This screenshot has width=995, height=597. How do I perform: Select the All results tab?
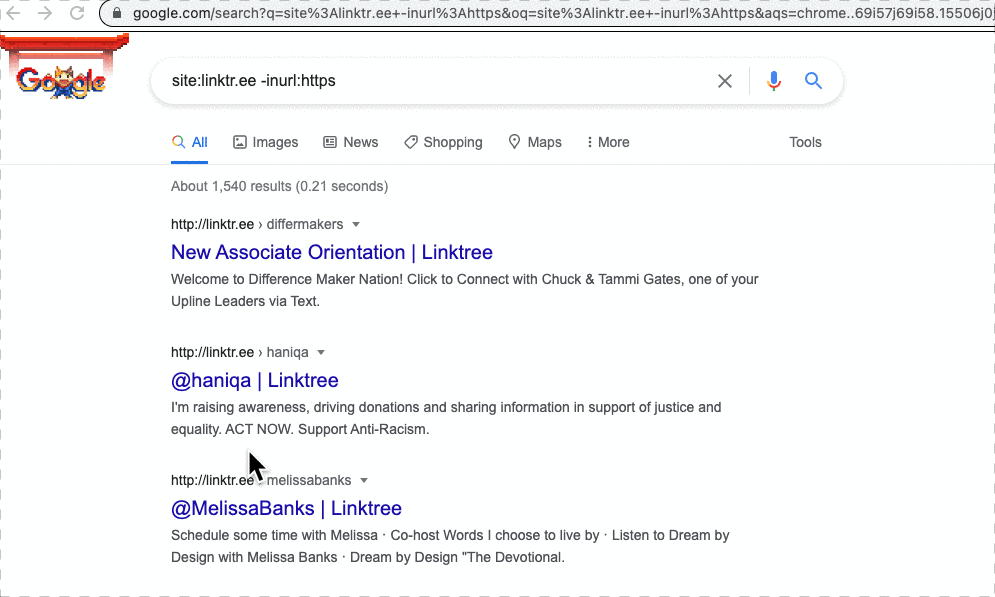[x=190, y=142]
